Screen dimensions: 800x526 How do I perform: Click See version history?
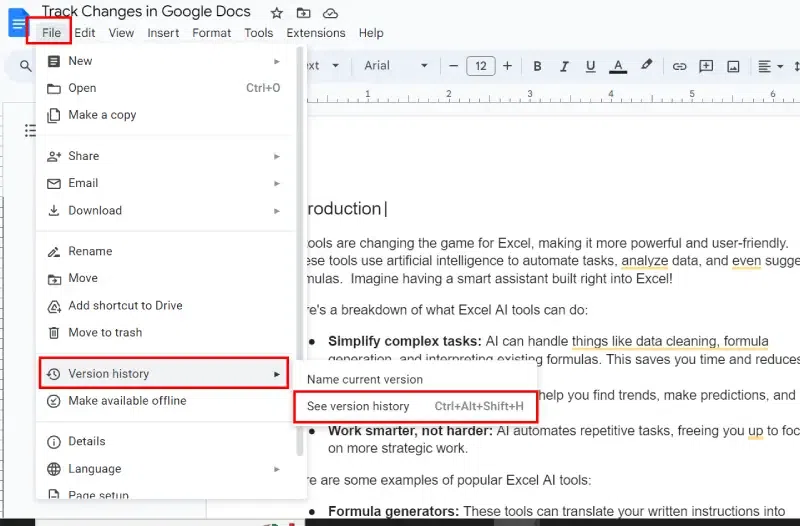point(415,407)
